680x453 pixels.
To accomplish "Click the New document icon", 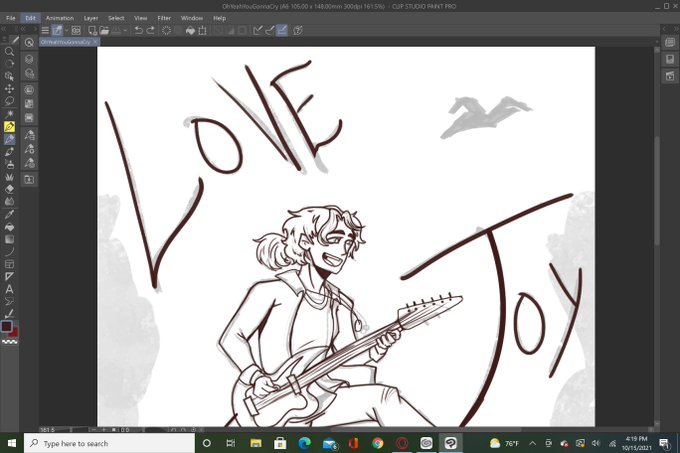I will pyautogui.click(x=92, y=30).
